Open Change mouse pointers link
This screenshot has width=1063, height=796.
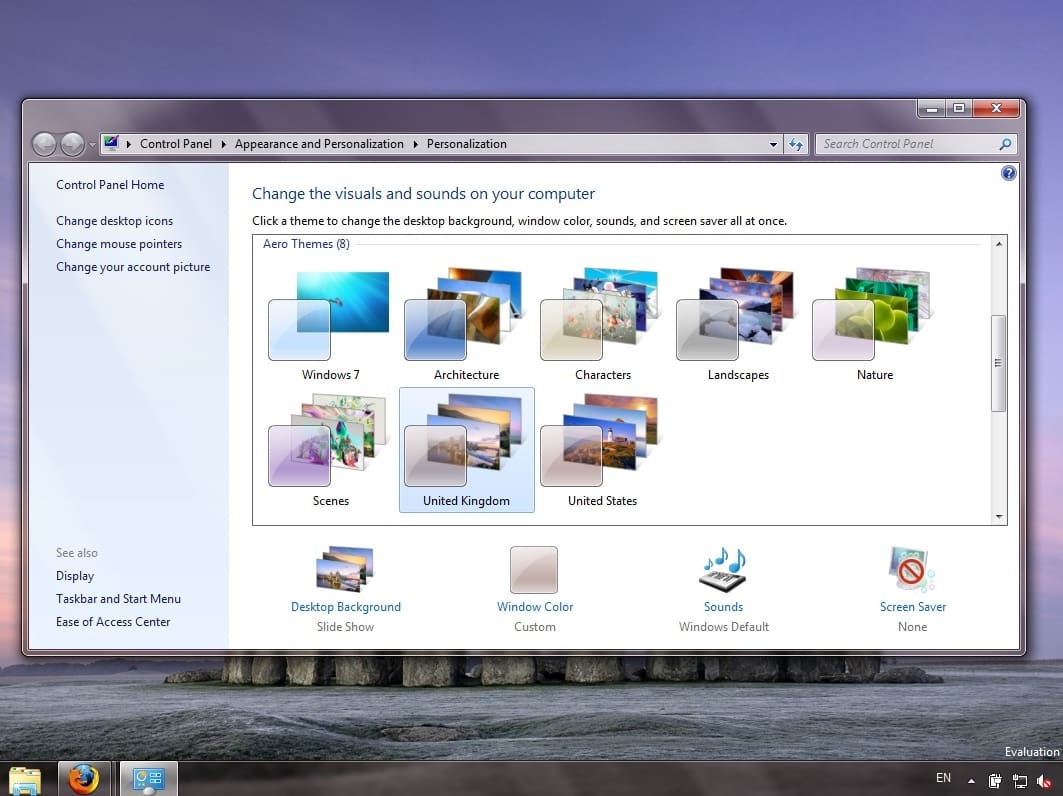(119, 244)
